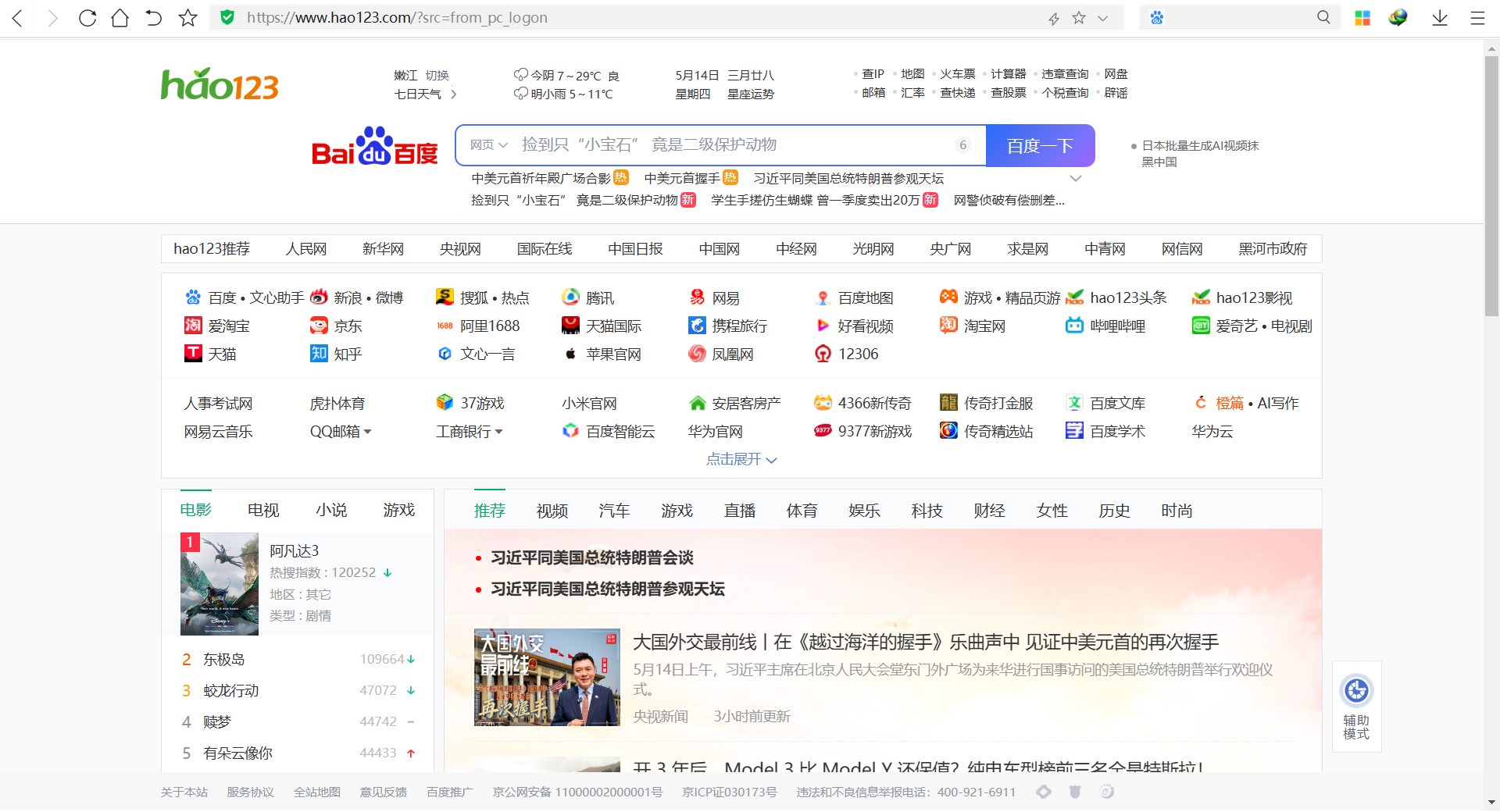Bookmark the page with the toolbar star

(x=187, y=18)
